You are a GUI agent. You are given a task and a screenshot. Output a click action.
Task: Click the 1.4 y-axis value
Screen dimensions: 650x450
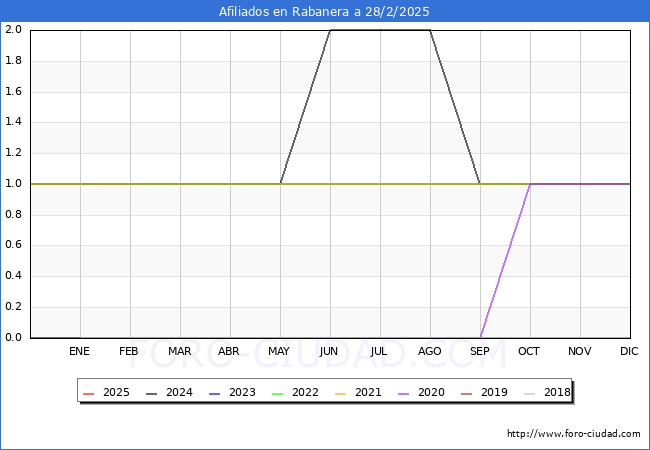pyautogui.click(x=13, y=122)
